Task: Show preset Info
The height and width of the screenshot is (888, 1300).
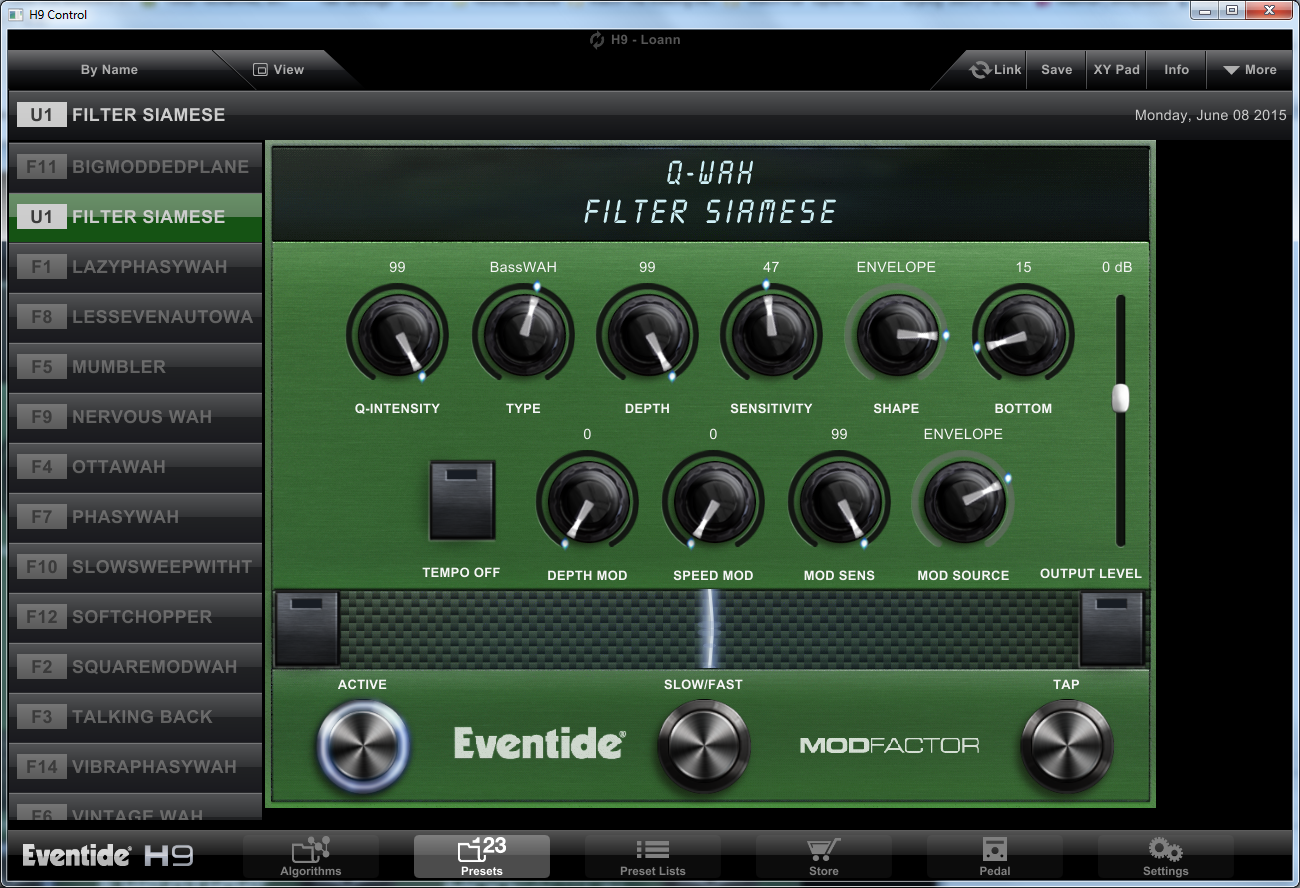Action: click(x=1177, y=70)
